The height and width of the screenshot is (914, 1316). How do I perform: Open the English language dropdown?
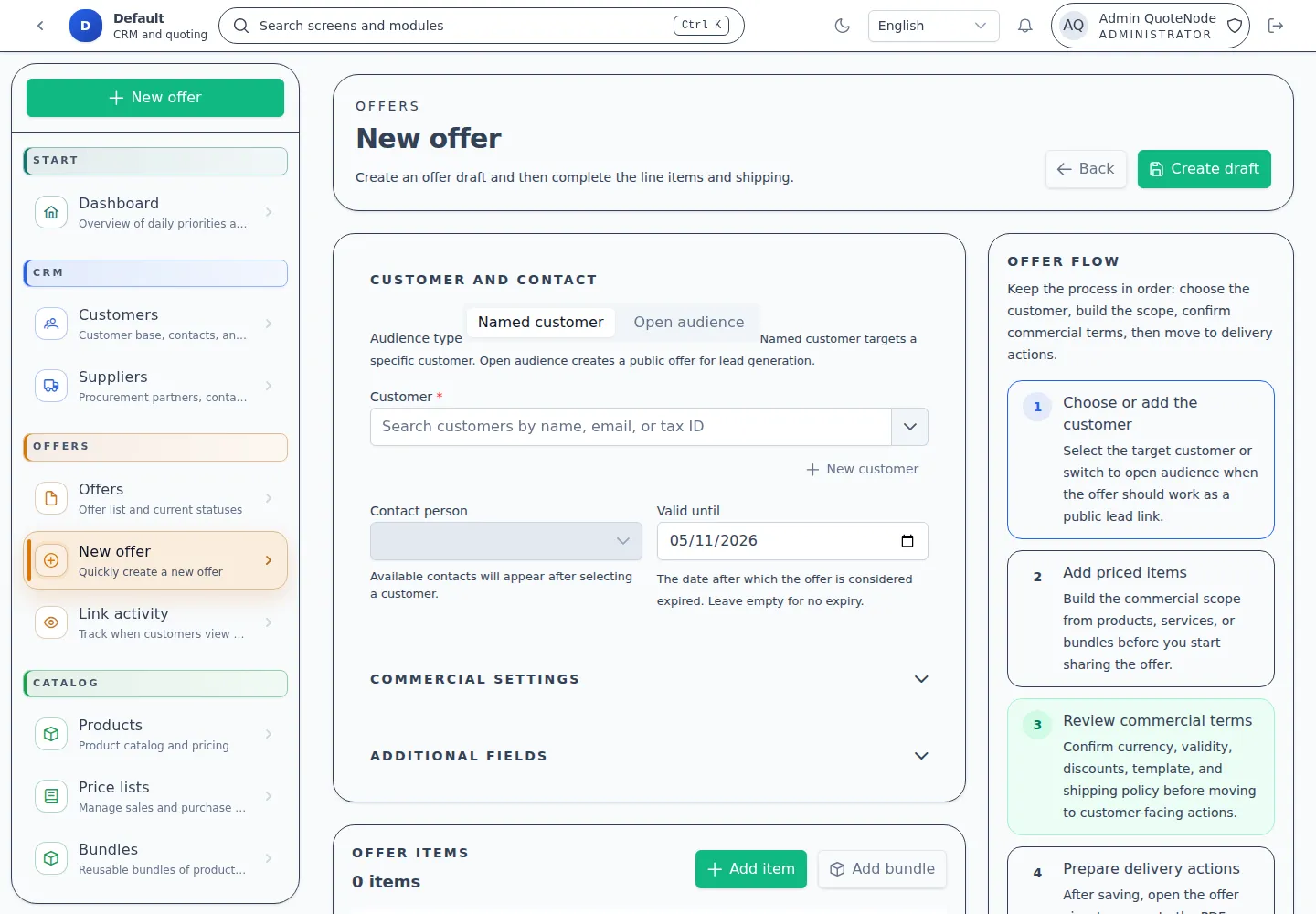[x=932, y=26]
